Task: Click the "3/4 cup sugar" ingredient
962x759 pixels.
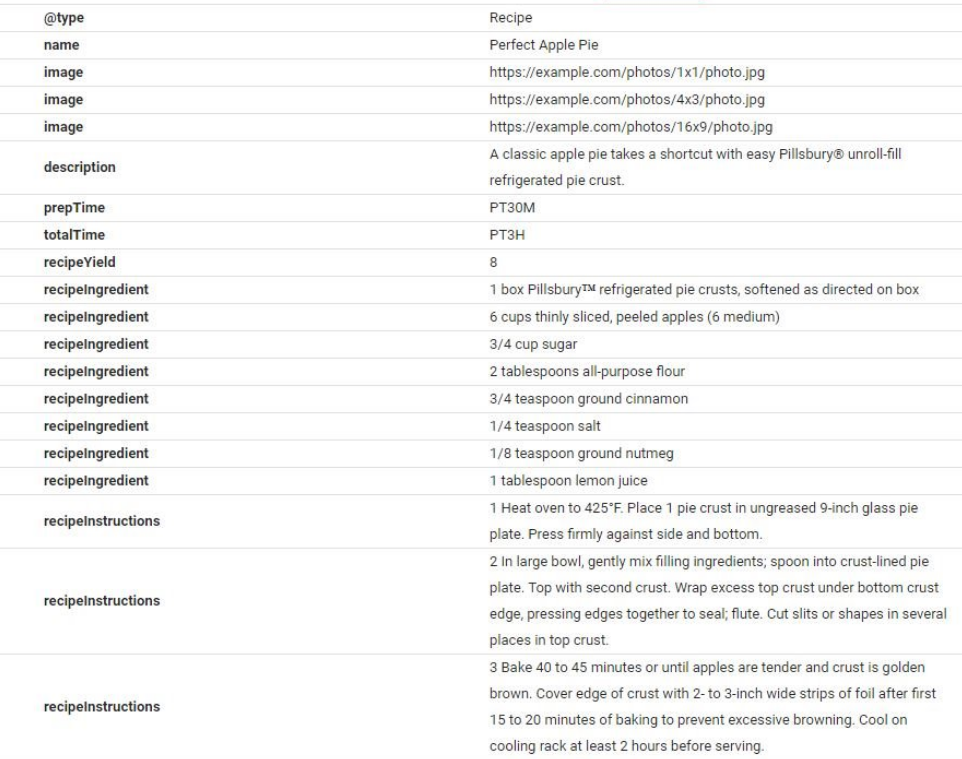Action: click(x=519, y=344)
